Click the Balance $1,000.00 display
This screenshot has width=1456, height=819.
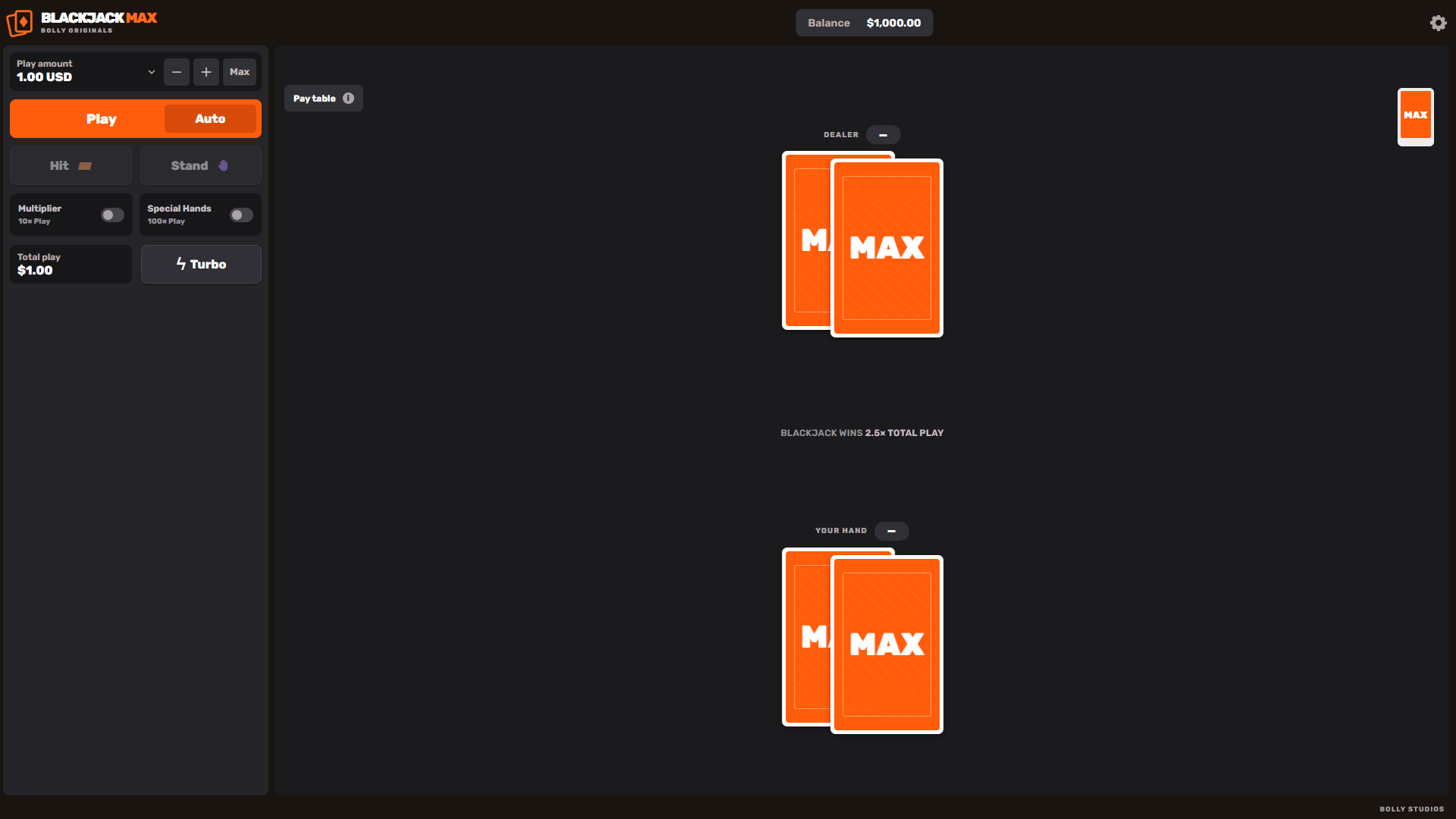pos(864,23)
